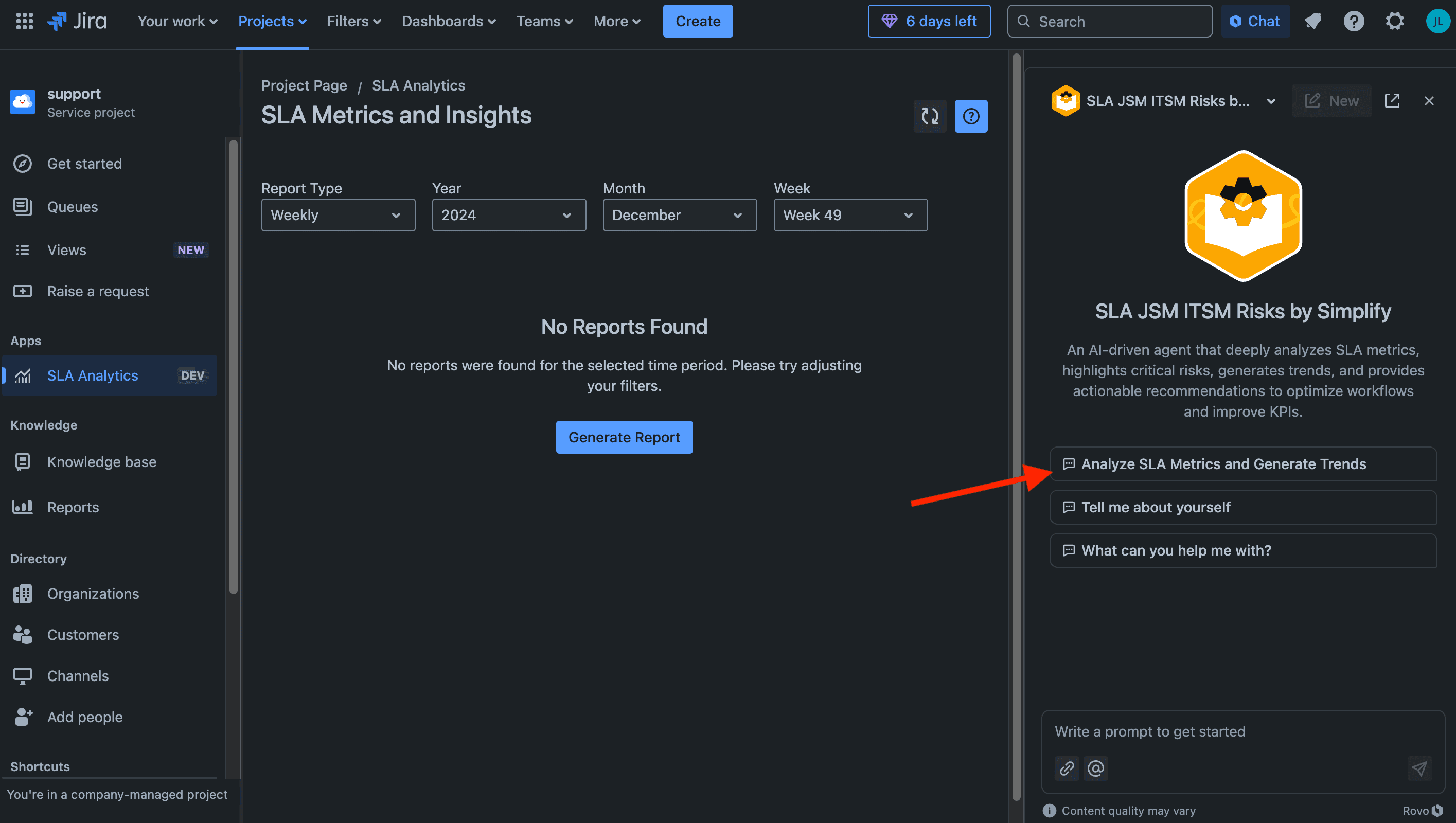Open chat in a new window icon
1456x823 pixels.
pyautogui.click(x=1392, y=101)
